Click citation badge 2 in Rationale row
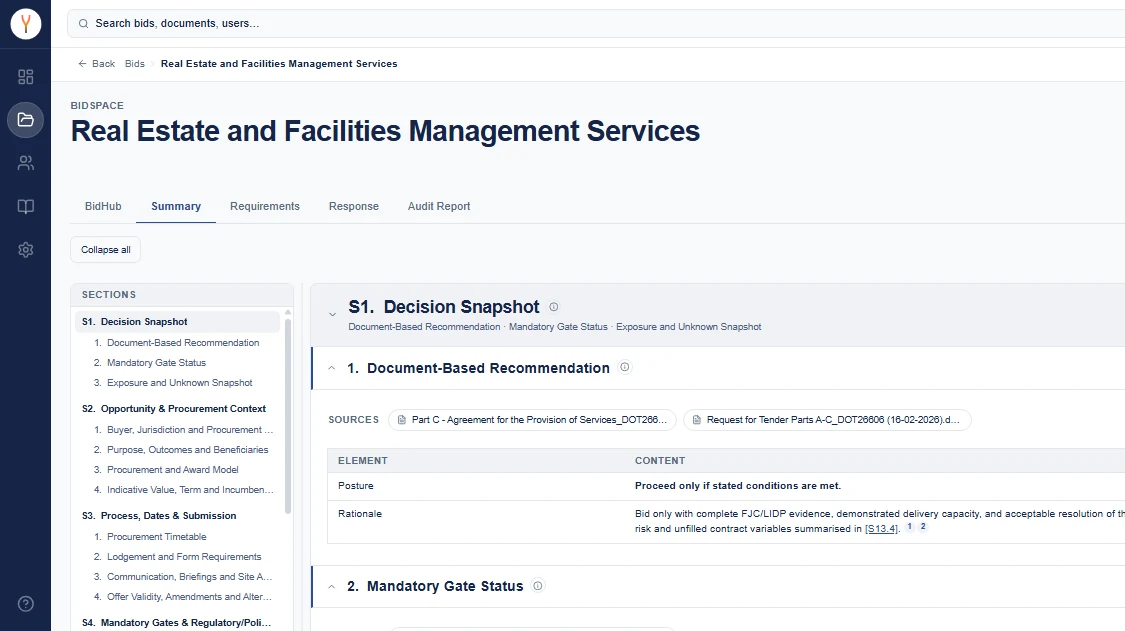Screen dimensions: 1125x631 coord(923,526)
